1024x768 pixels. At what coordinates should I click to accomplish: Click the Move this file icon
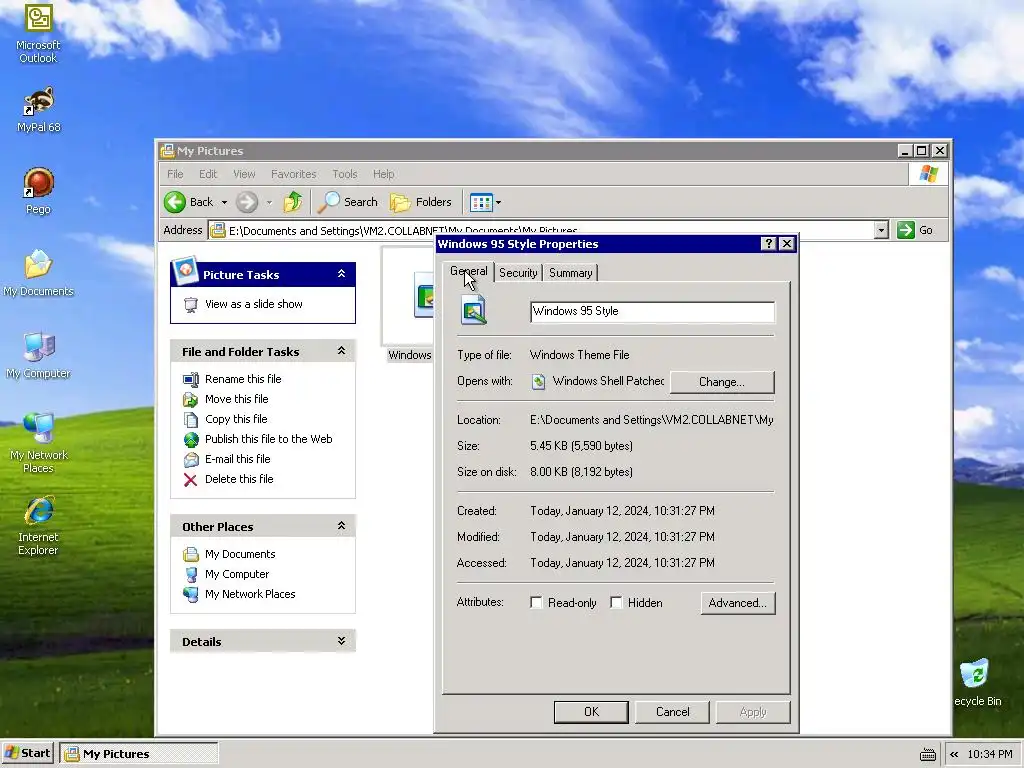click(191, 400)
